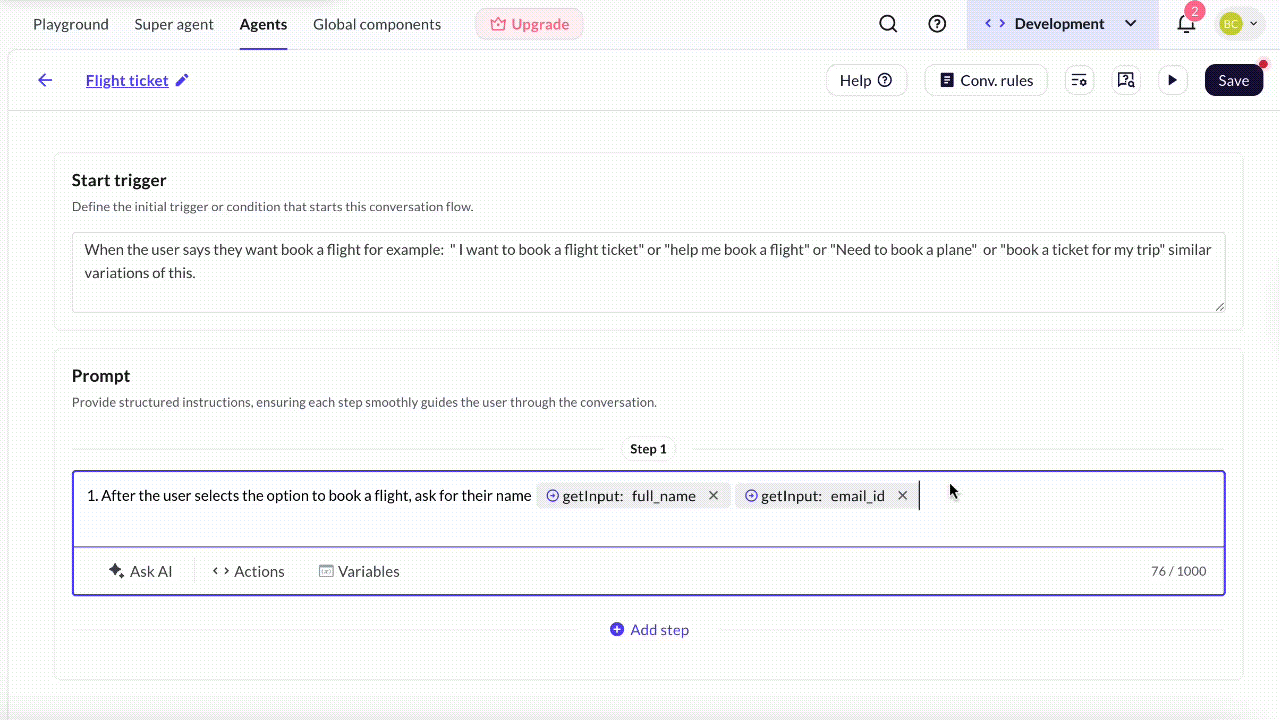Remove the getInput full_name chip
The image size is (1280, 720).
tap(713, 495)
